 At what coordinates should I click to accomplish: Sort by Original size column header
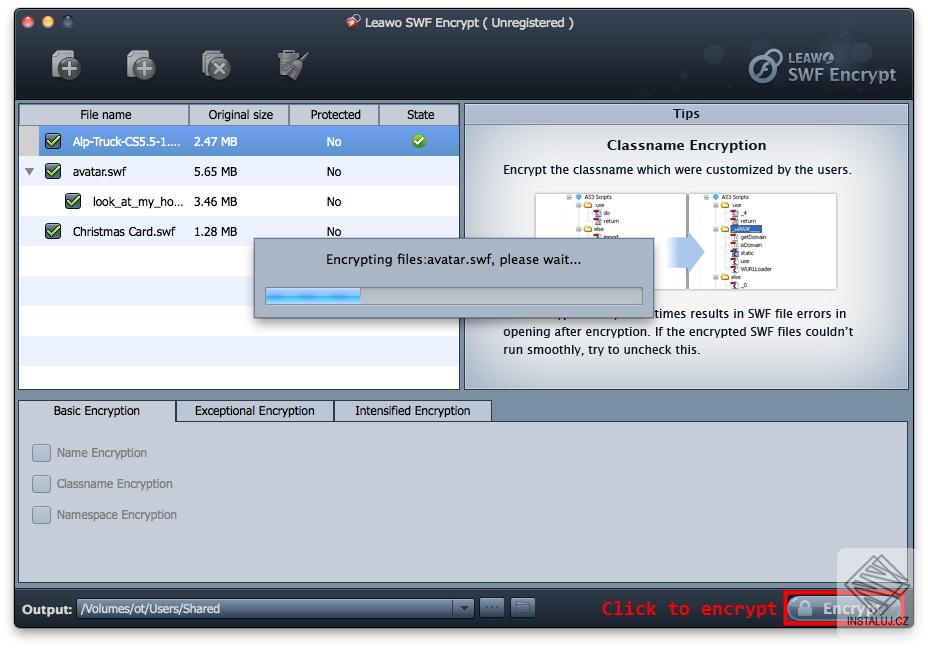tap(240, 115)
